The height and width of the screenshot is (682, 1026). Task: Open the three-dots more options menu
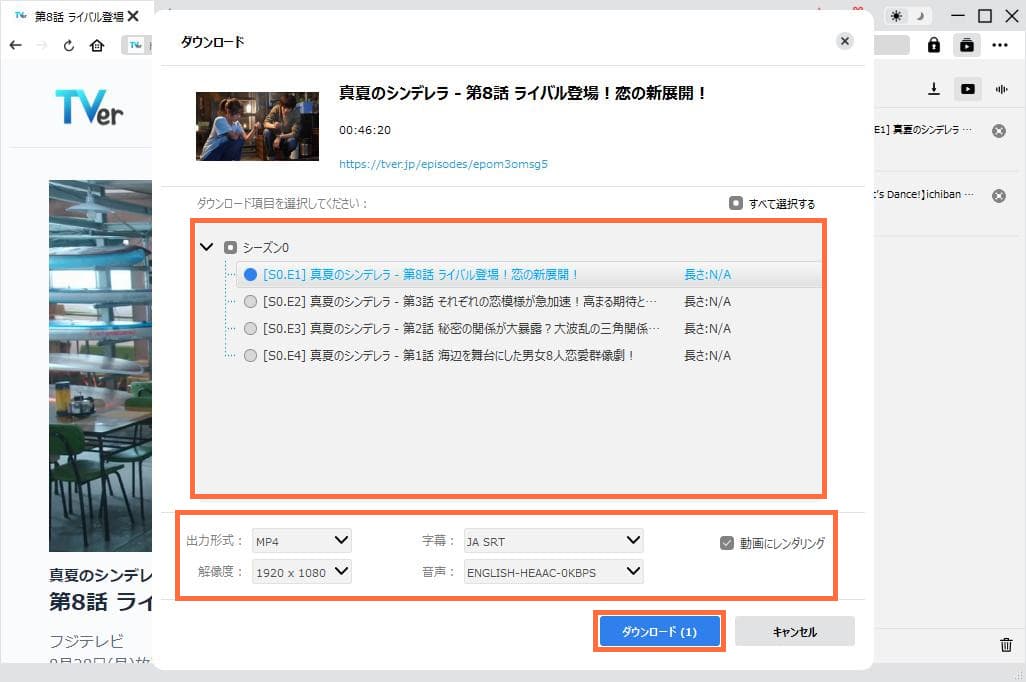[1000, 45]
